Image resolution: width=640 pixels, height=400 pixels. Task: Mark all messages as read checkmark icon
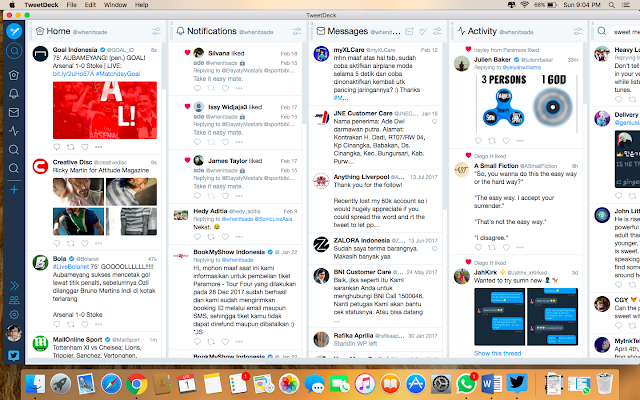coord(423,31)
